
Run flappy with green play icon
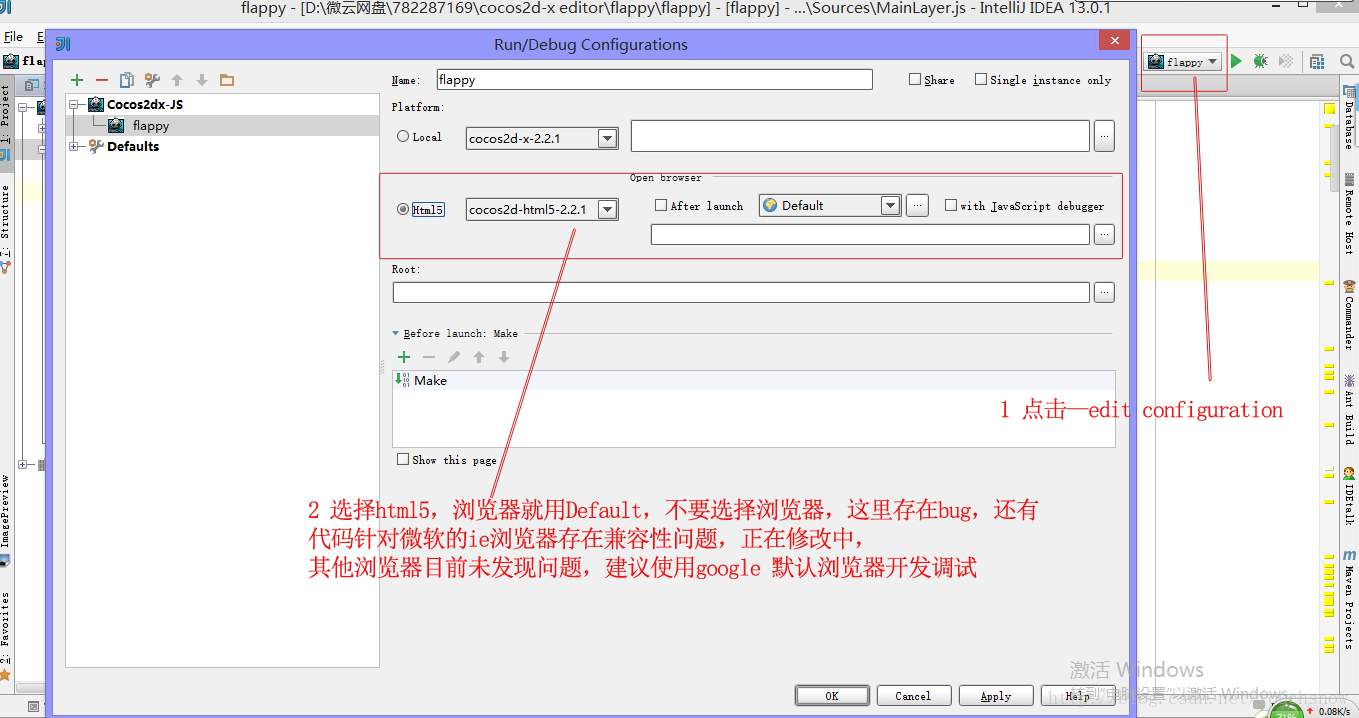[1236, 61]
